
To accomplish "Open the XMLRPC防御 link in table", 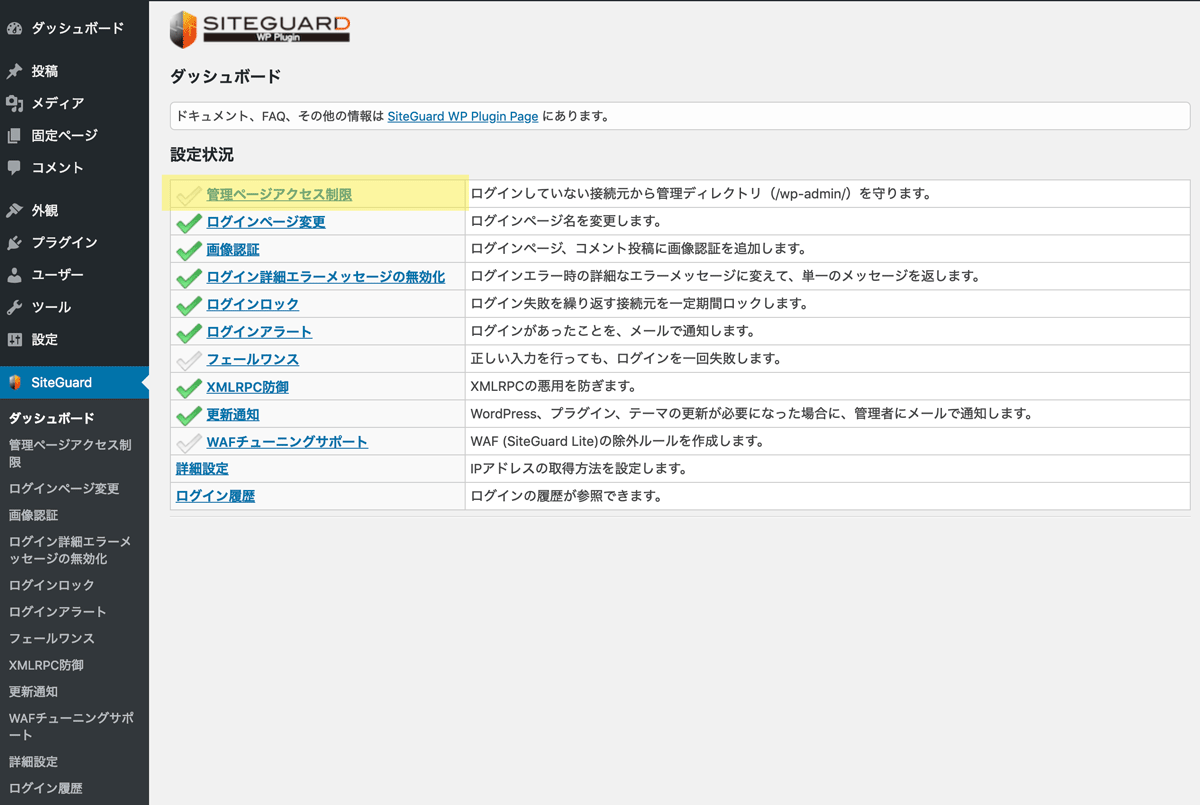I will (248, 386).
